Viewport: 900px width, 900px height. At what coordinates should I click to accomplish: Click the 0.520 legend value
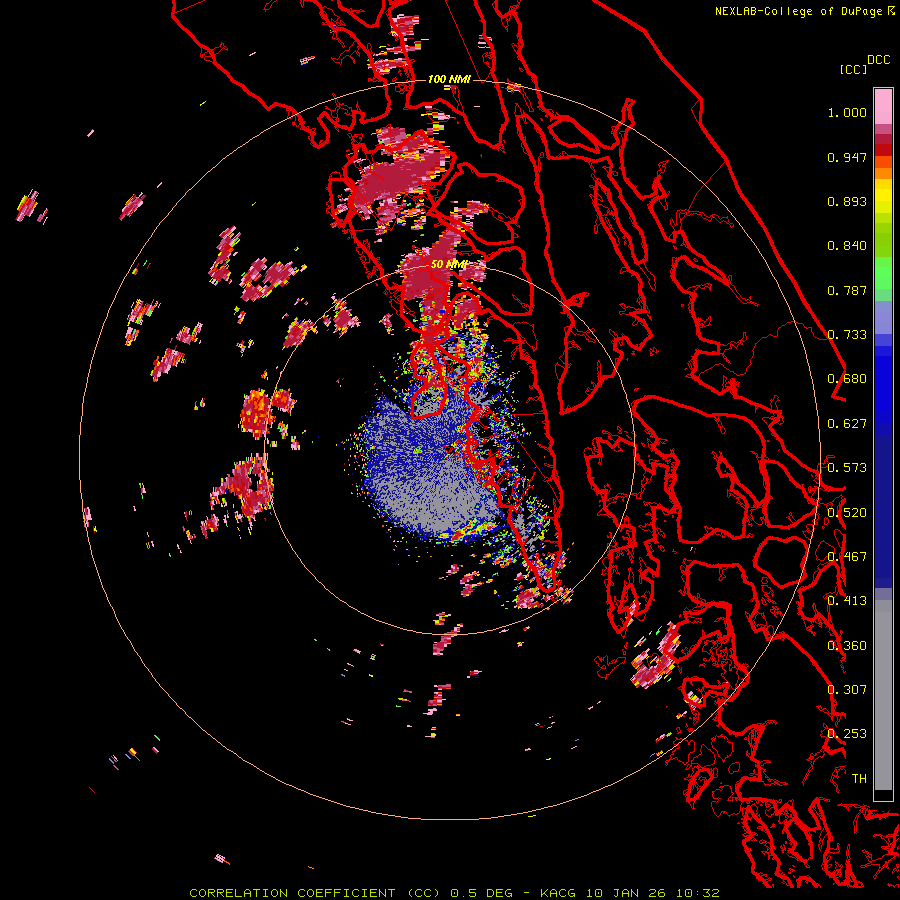[x=847, y=513]
